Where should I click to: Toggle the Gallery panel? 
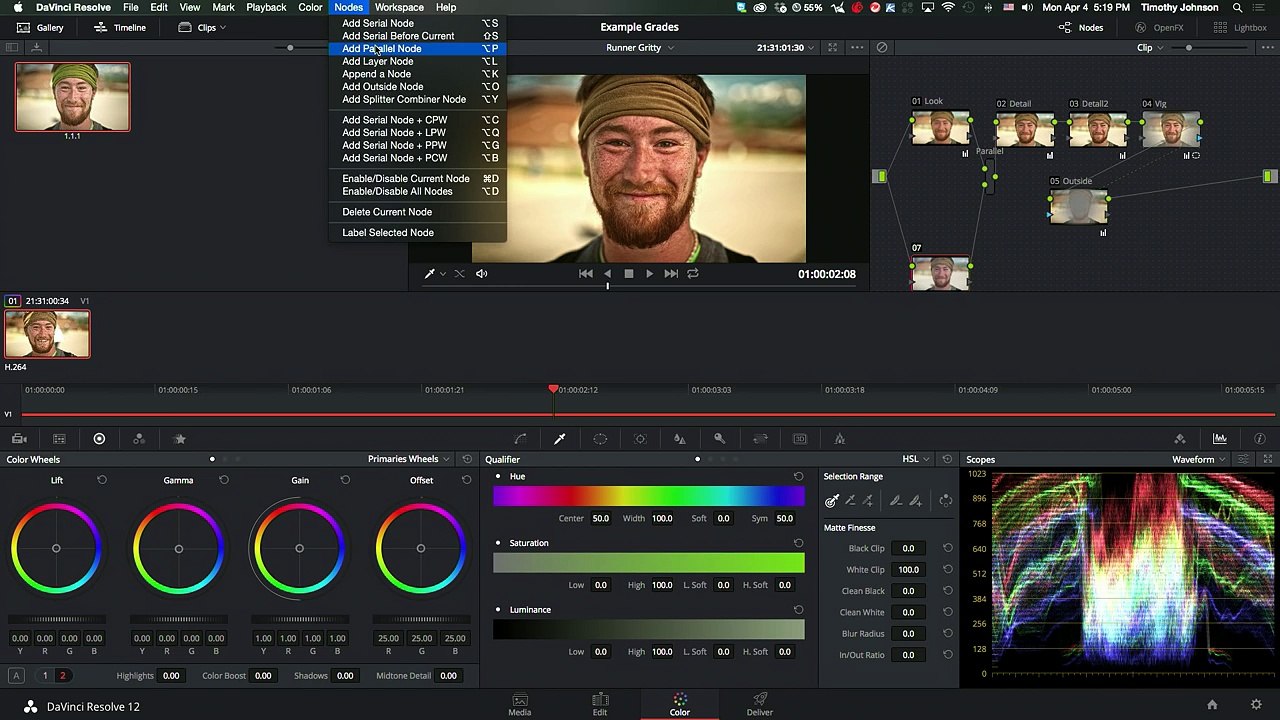coord(41,27)
